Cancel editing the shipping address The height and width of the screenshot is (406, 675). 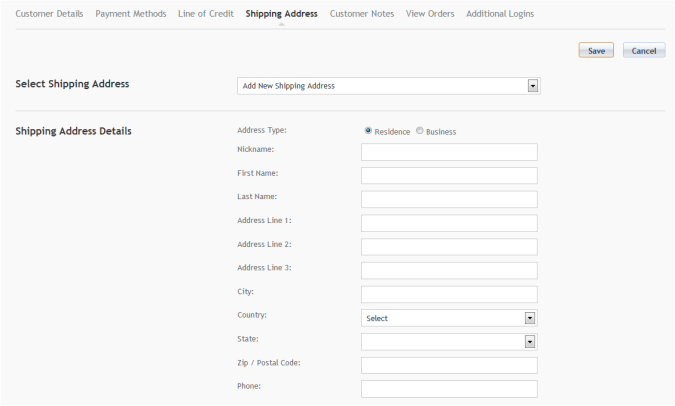(644, 50)
